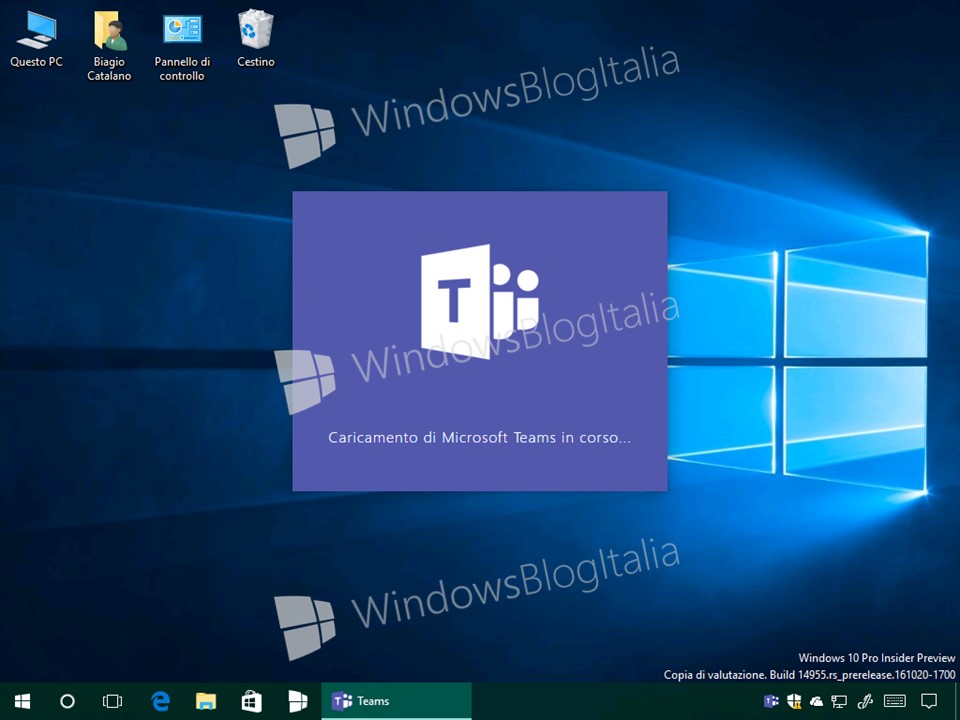Click "Caricamento di Microsoft Teams in corso..." text

coord(479,437)
